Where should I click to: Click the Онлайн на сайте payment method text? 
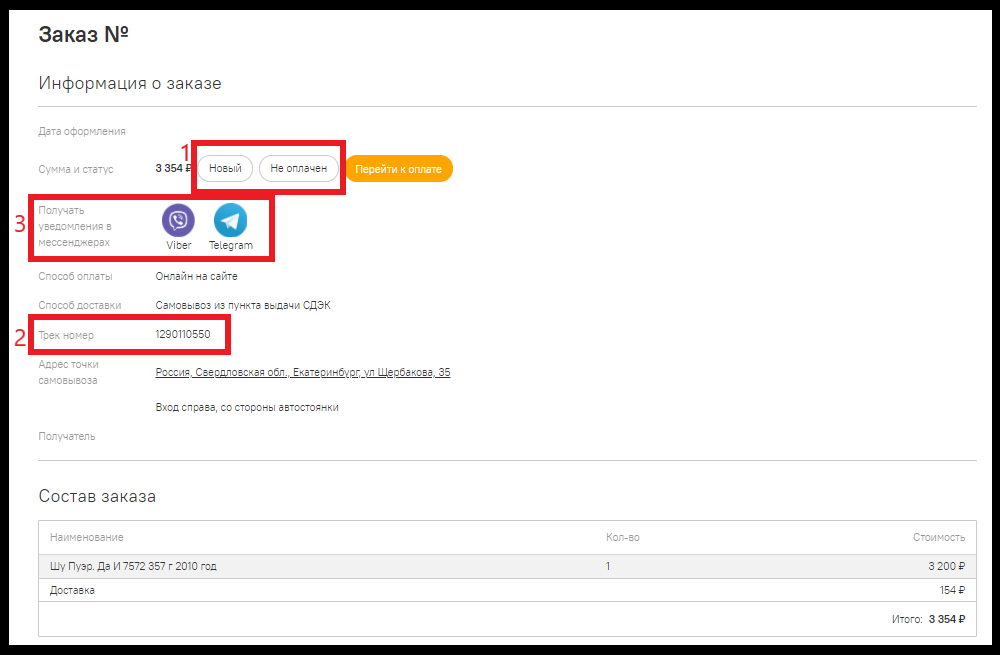coord(196,276)
